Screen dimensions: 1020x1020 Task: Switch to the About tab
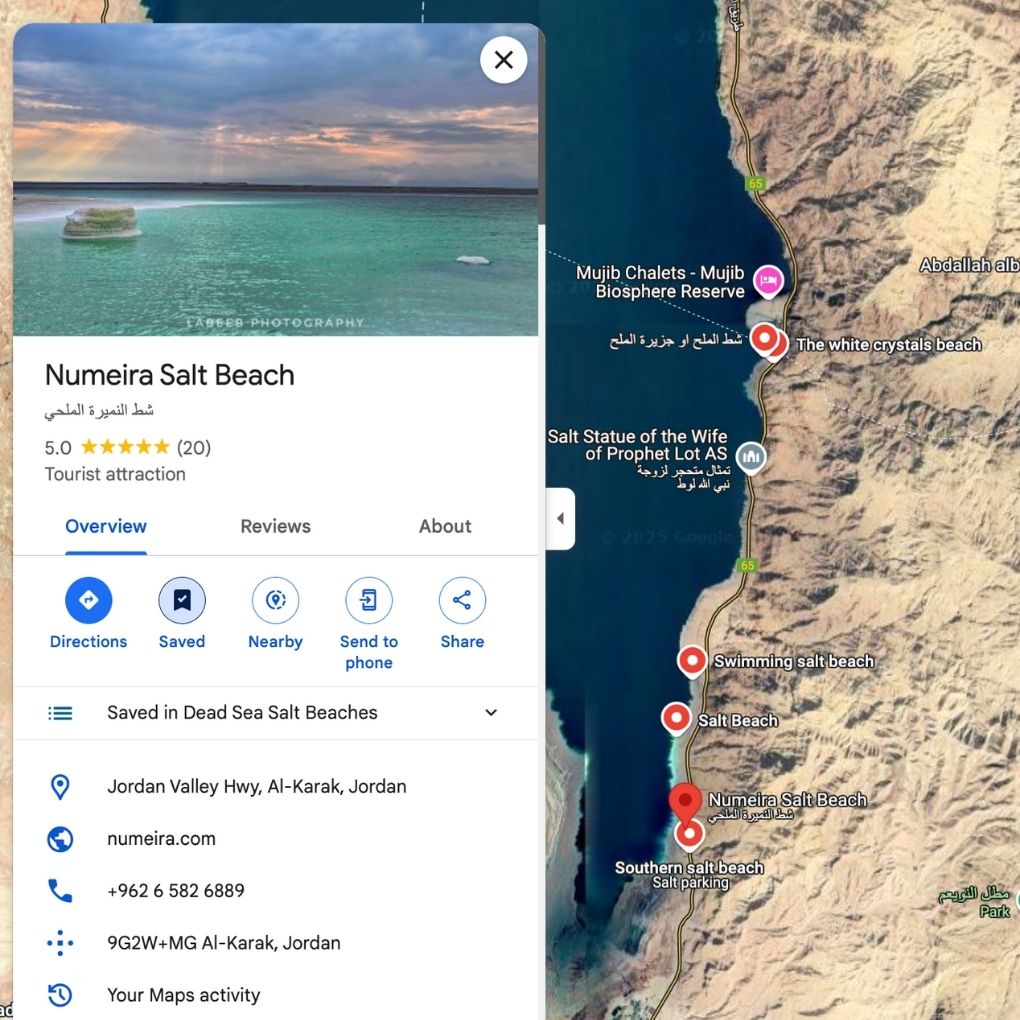pyautogui.click(x=445, y=526)
